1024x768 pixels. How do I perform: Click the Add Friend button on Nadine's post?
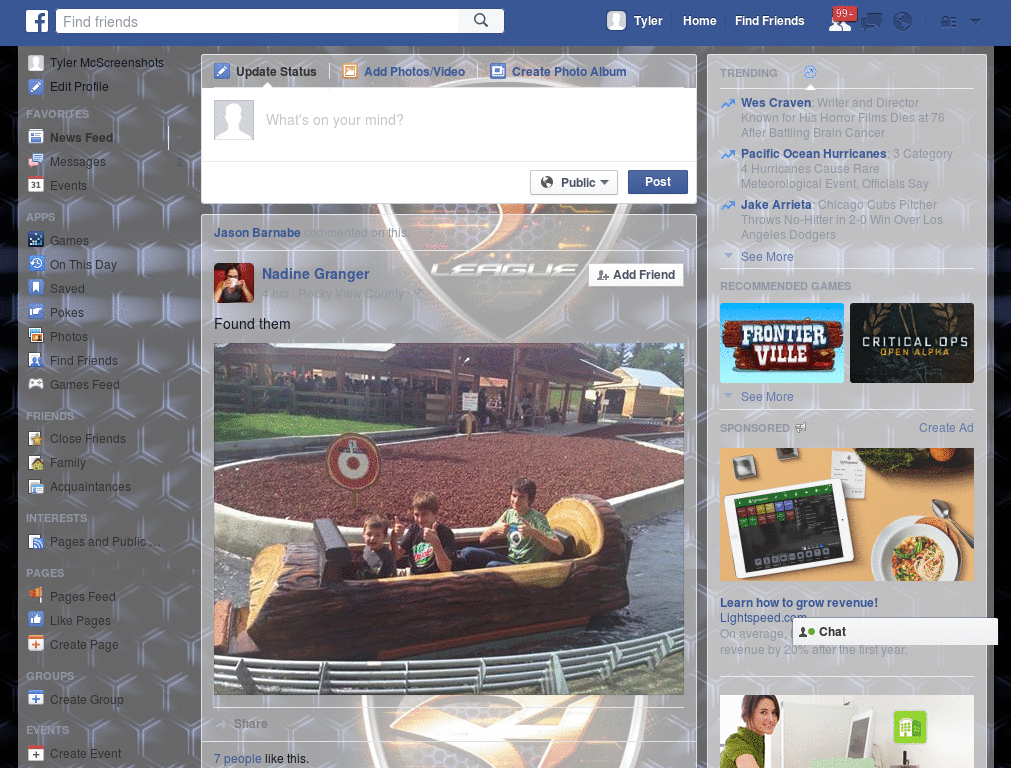click(x=636, y=274)
